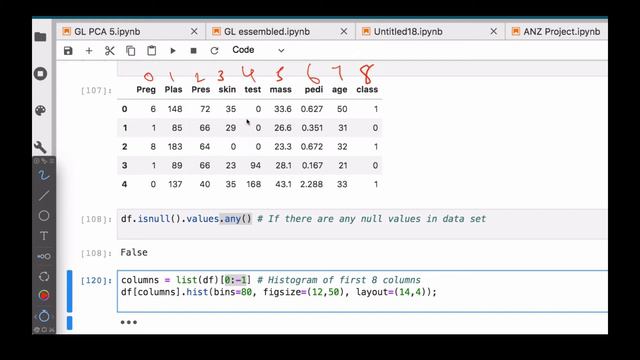This screenshot has height=360, width=640.
Task: Close the GL essembled.ipynb tab
Action: [x=344, y=31]
